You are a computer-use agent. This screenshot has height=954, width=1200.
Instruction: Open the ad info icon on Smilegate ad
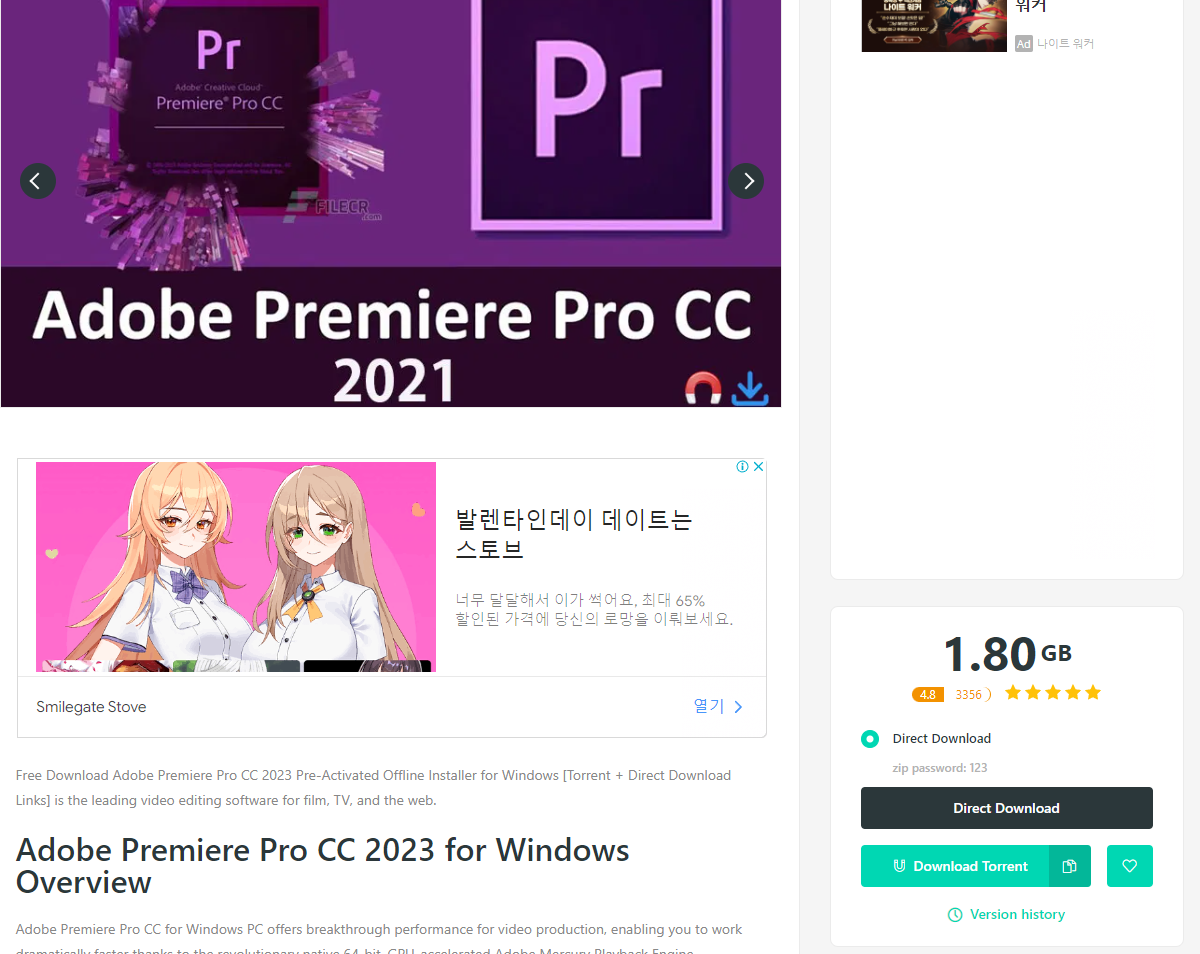point(742,467)
